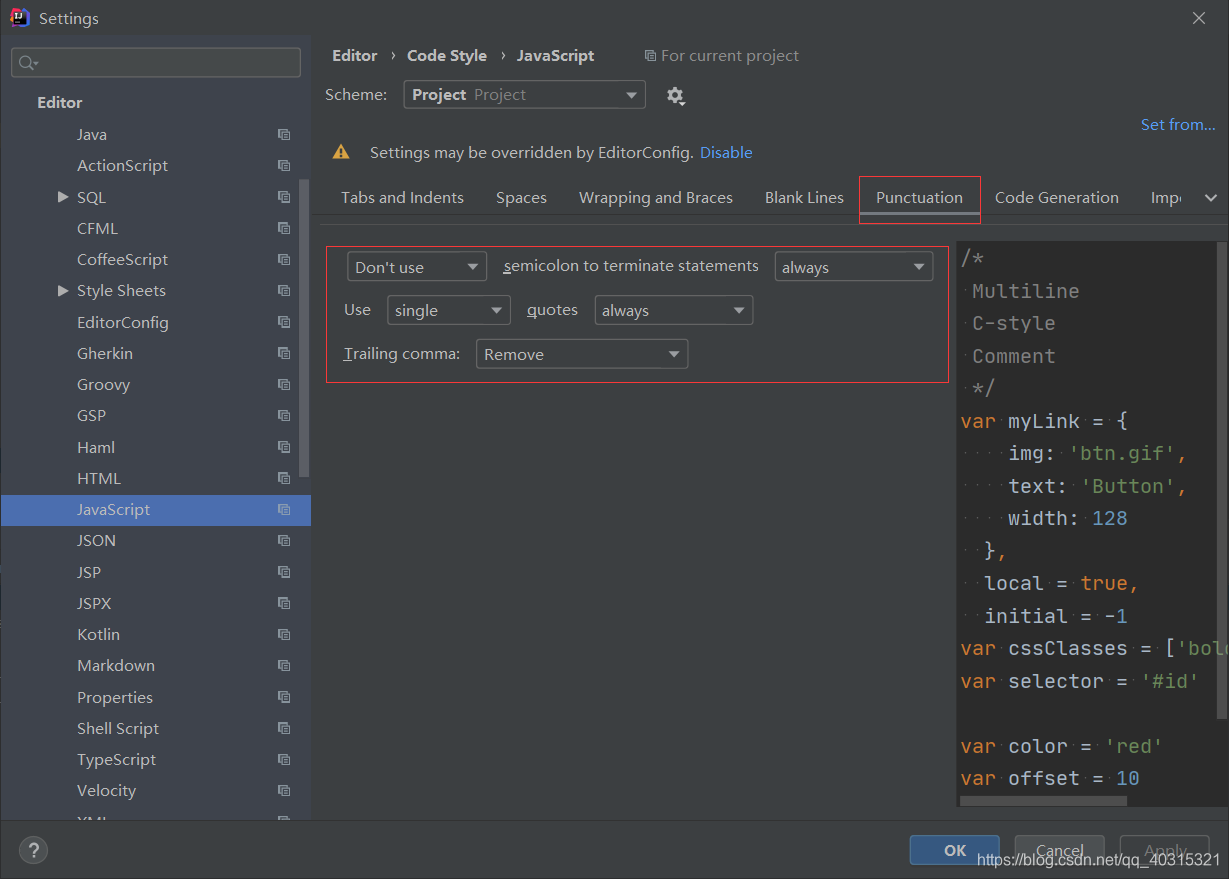The image size is (1229, 879).
Task: Open the Trailing comma Remove dropdown
Action: pos(582,354)
